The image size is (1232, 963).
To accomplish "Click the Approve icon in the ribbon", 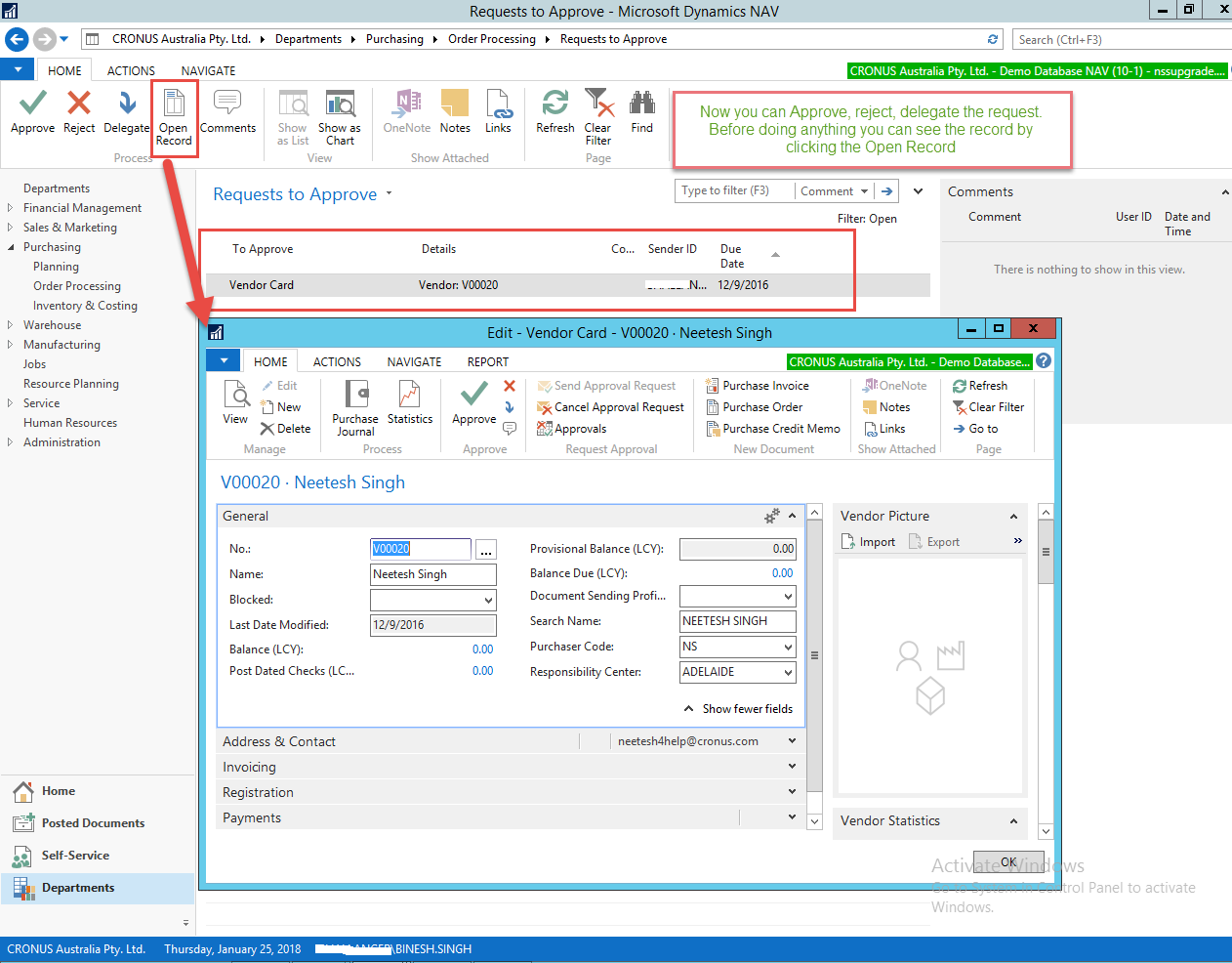I will [32, 110].
